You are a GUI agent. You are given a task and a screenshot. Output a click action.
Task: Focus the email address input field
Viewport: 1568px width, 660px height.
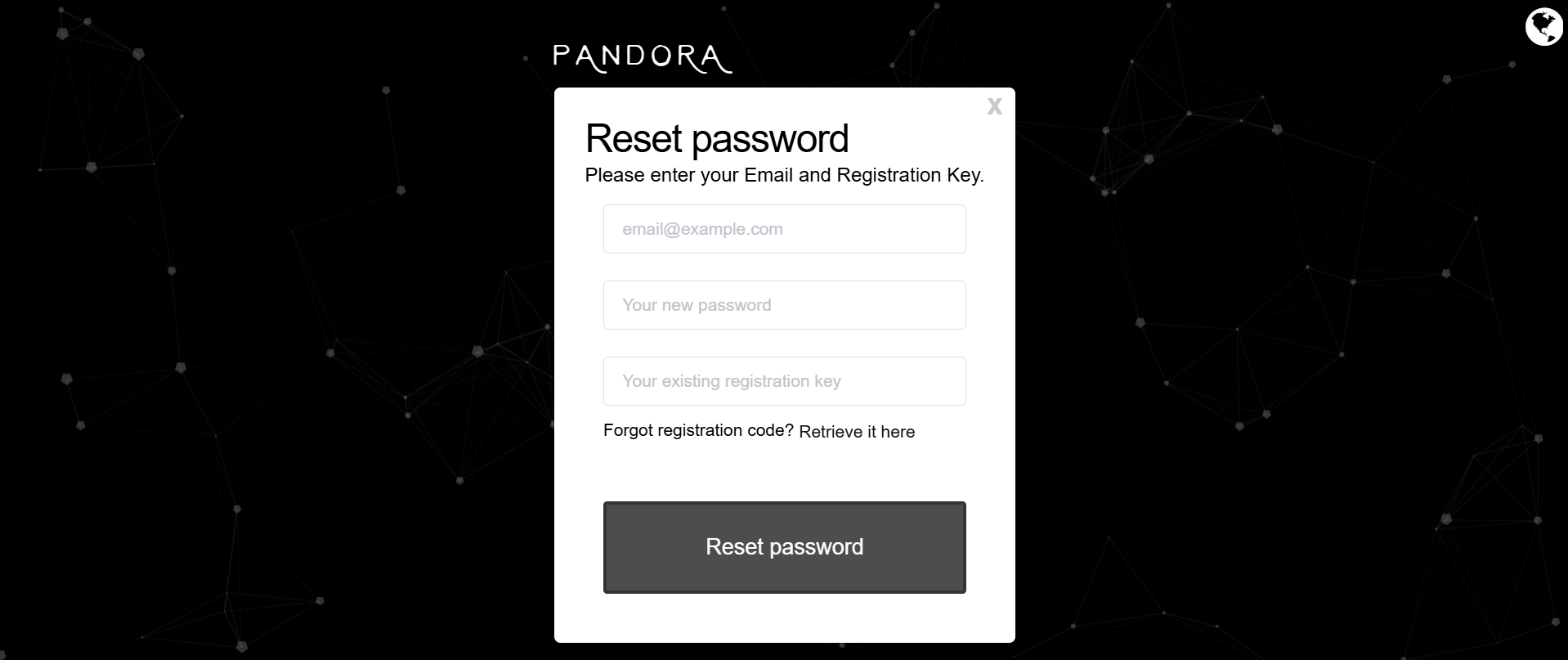[x=784, y=229]
